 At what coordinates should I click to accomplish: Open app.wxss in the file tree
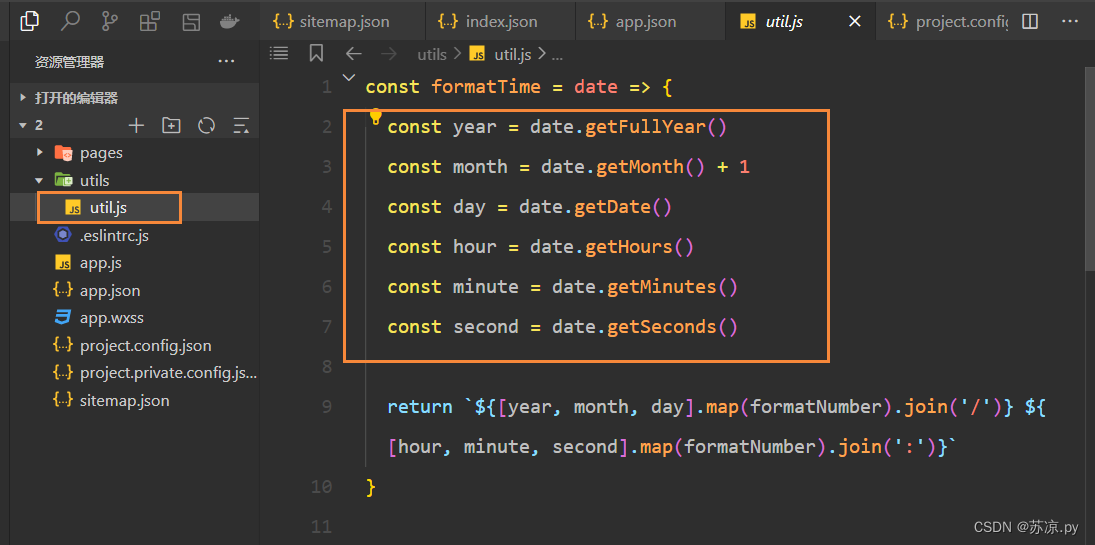pyautogui.click(x=111, y=318)
